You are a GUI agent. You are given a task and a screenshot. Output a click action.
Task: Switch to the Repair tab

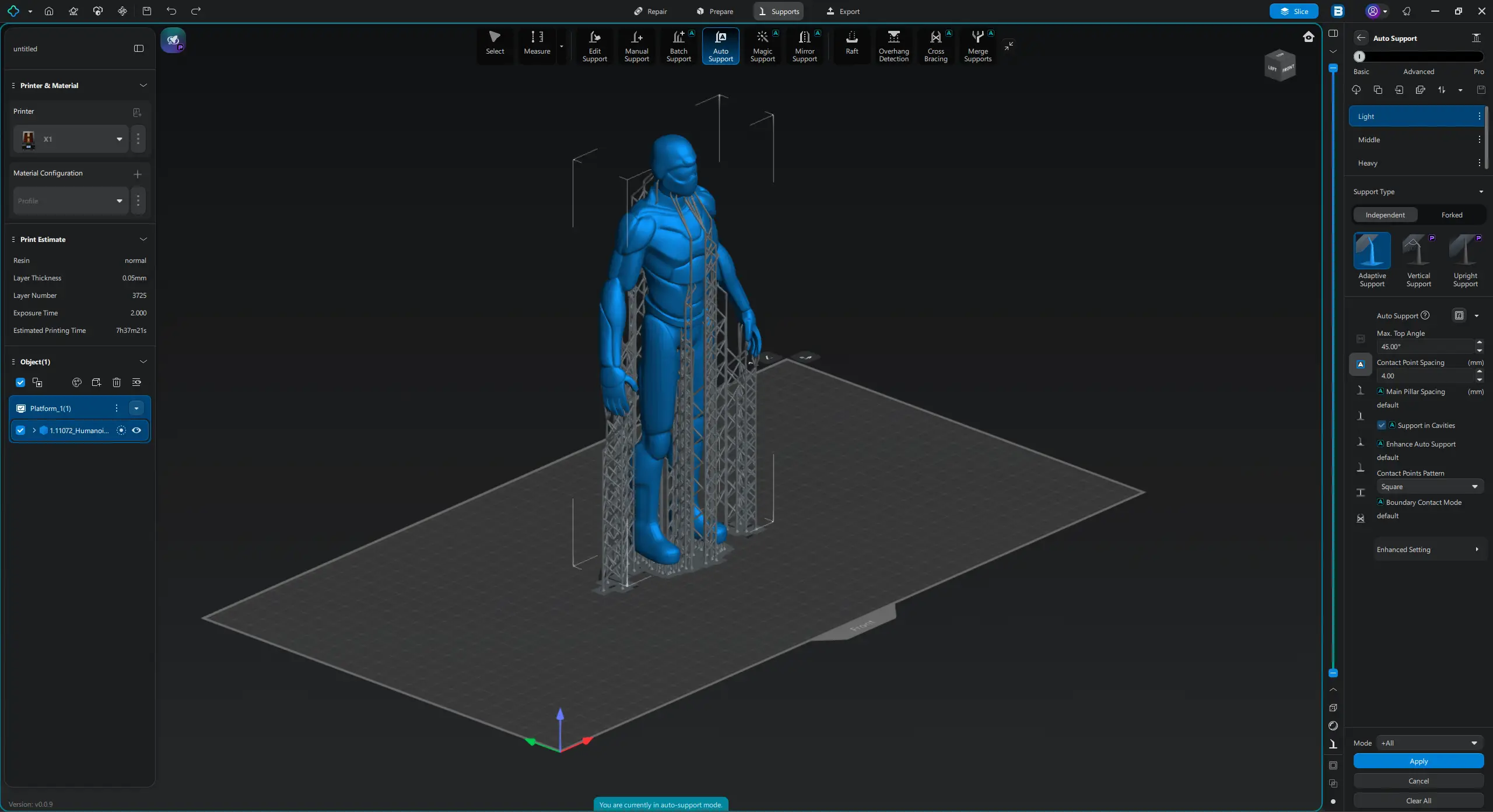pyautogui.click(x=650, y=11)
